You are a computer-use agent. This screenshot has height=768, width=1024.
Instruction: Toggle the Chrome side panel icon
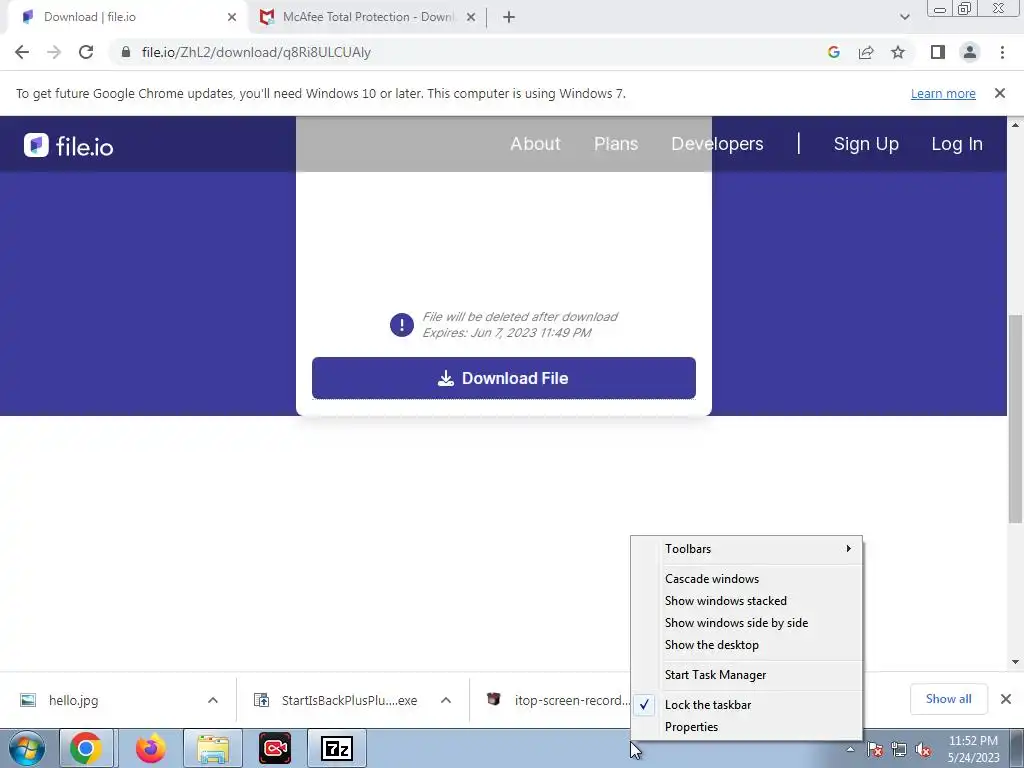938,52
